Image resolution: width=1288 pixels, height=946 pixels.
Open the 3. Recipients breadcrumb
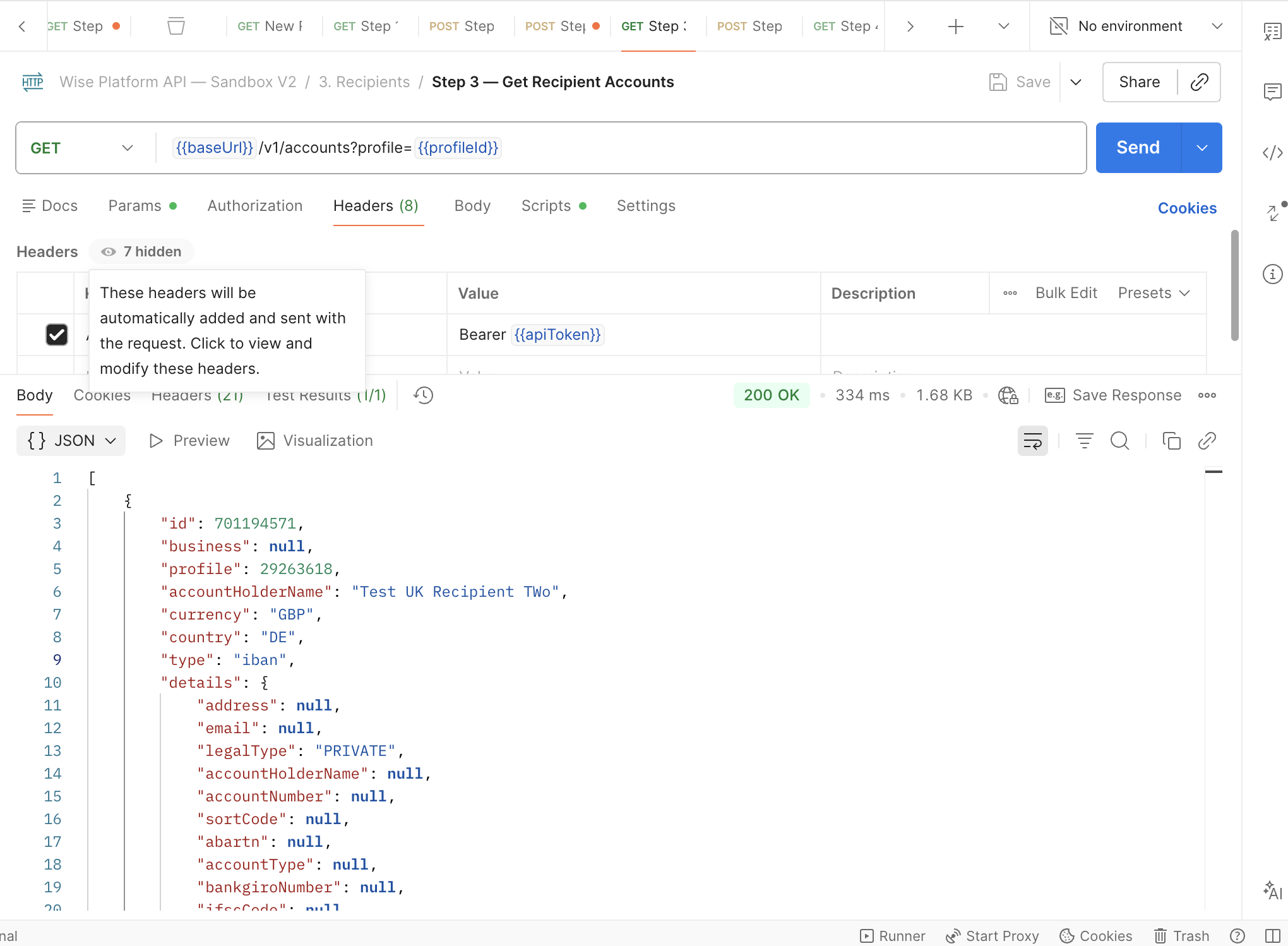click(x=364, y=82)
